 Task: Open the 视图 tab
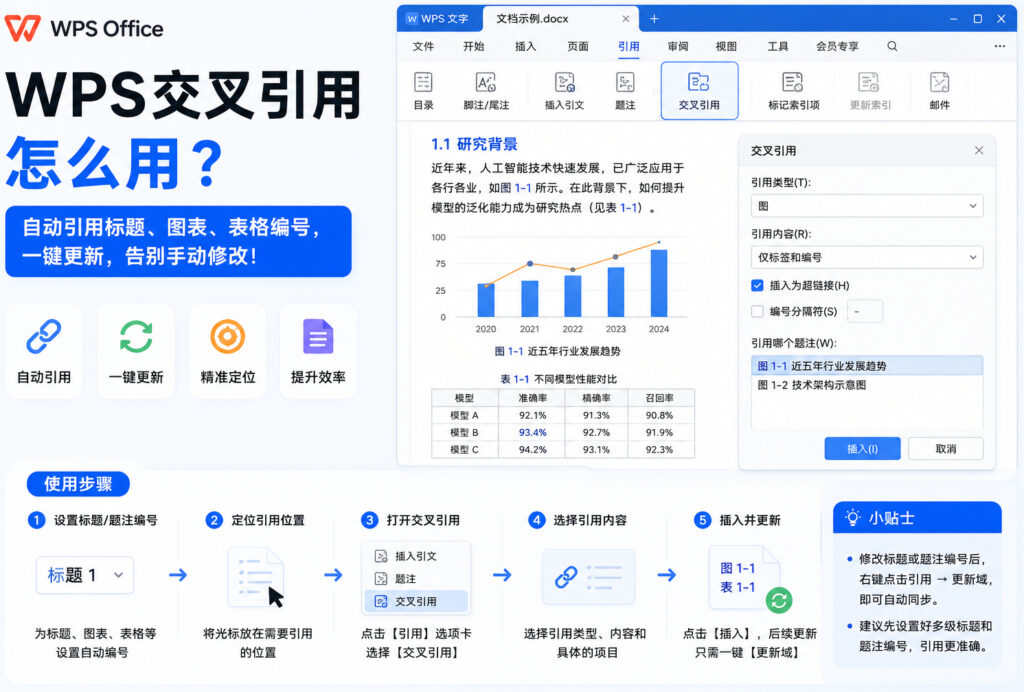pos(726,46)
